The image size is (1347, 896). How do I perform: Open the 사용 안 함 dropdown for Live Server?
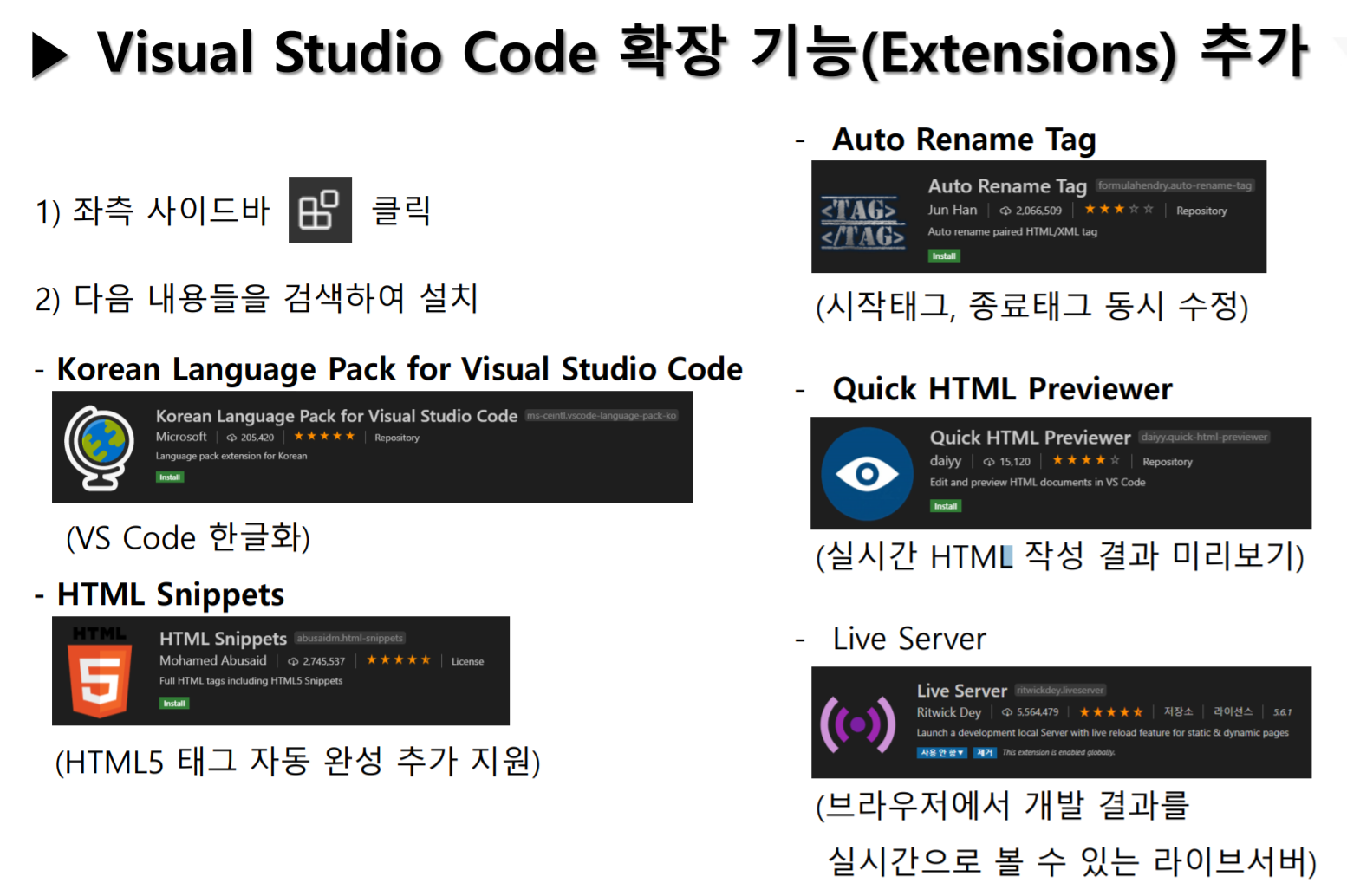click(942, 753)
